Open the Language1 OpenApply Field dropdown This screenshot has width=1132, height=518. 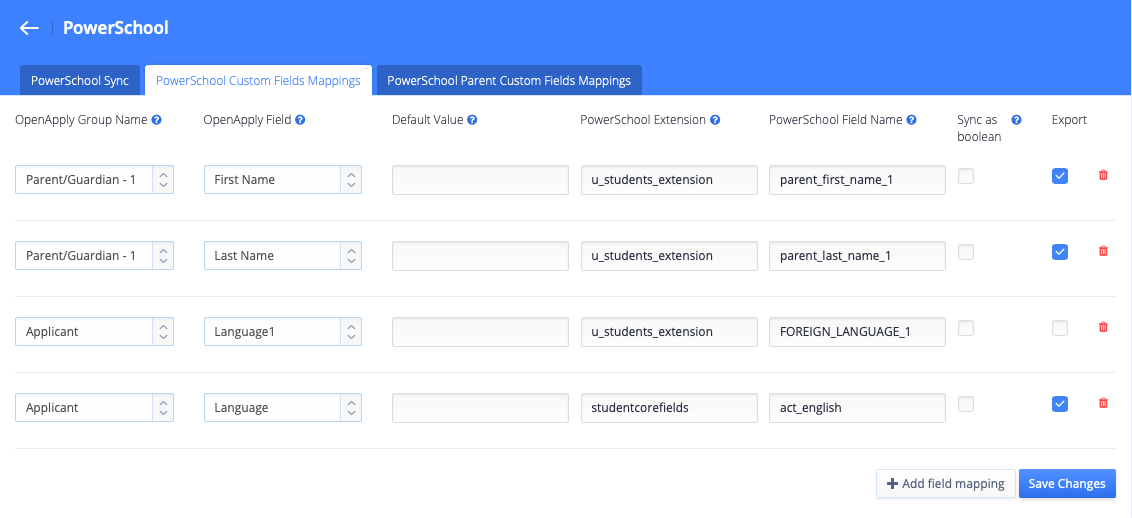[282, 332]
